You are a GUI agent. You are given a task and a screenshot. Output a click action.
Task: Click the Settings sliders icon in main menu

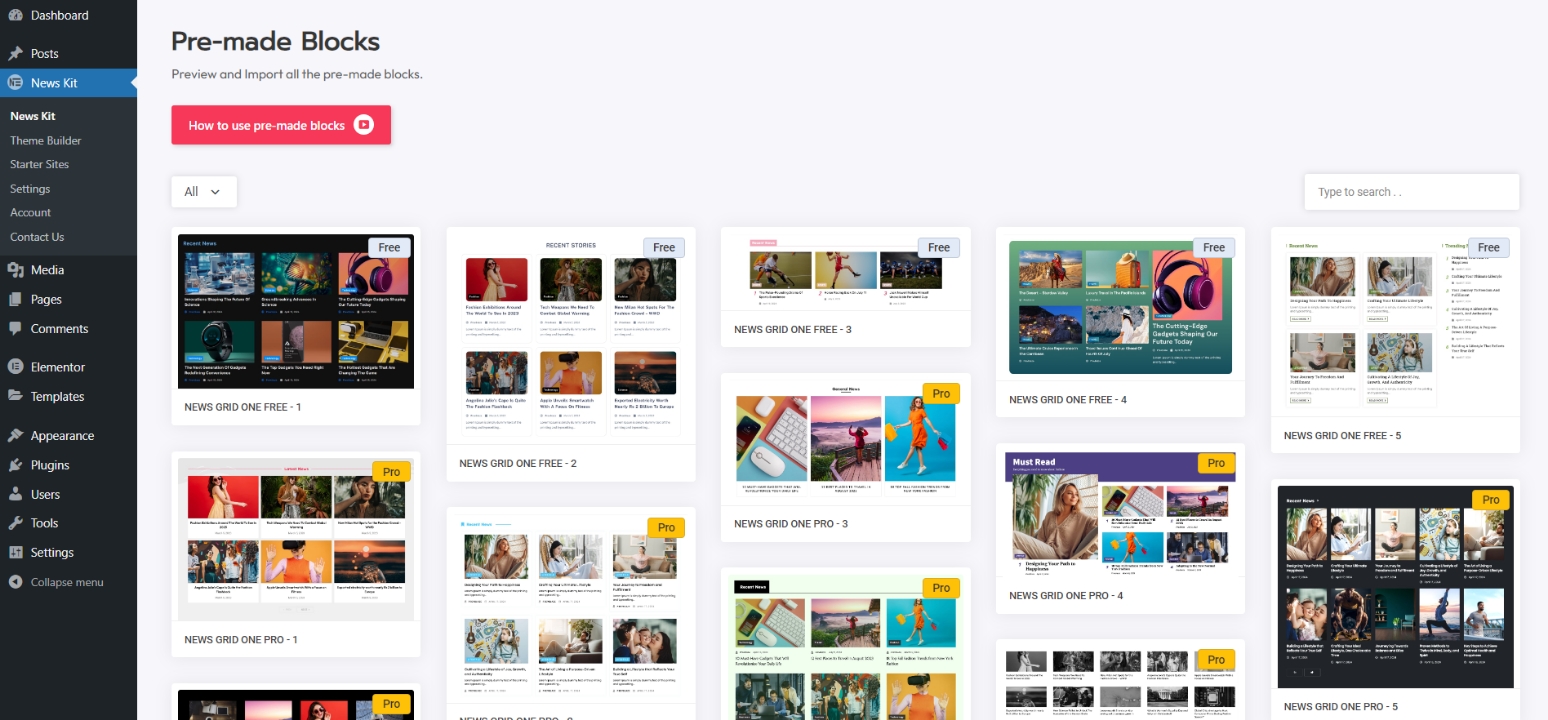coord(16,553)
